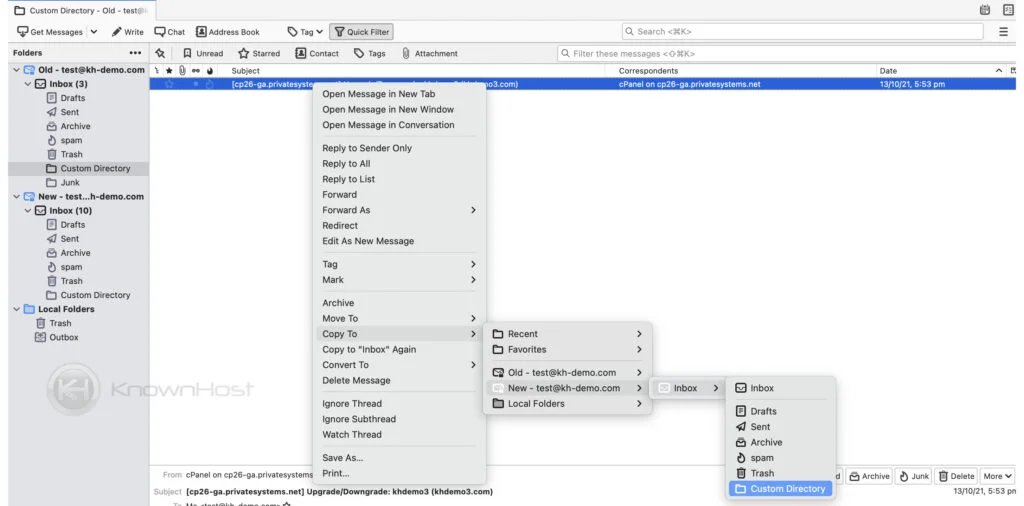The height and width of the screenshot is (506, 1024).
Task: Open the Tag dropdown in toolbar
Action: tap(305, 31)
